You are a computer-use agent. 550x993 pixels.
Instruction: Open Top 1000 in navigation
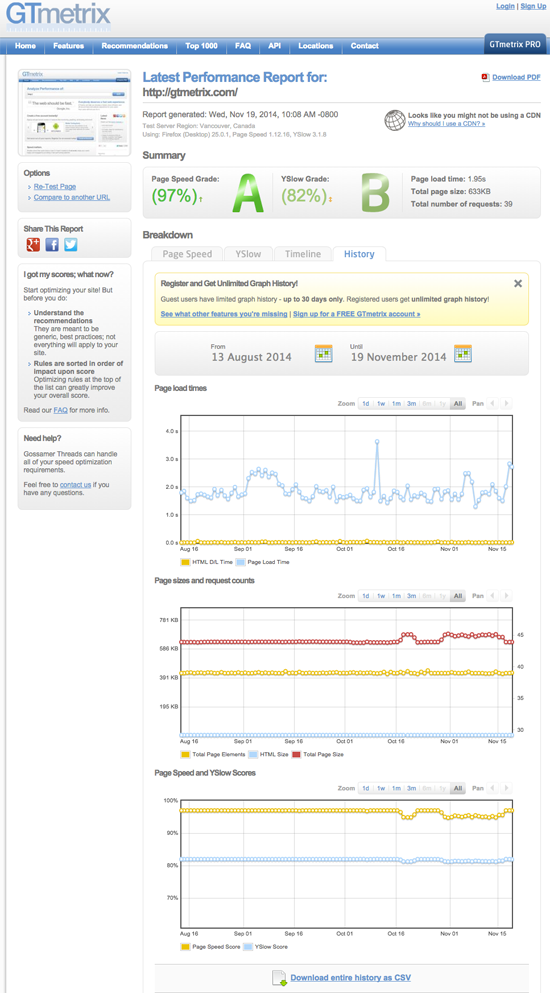[201, 46]
